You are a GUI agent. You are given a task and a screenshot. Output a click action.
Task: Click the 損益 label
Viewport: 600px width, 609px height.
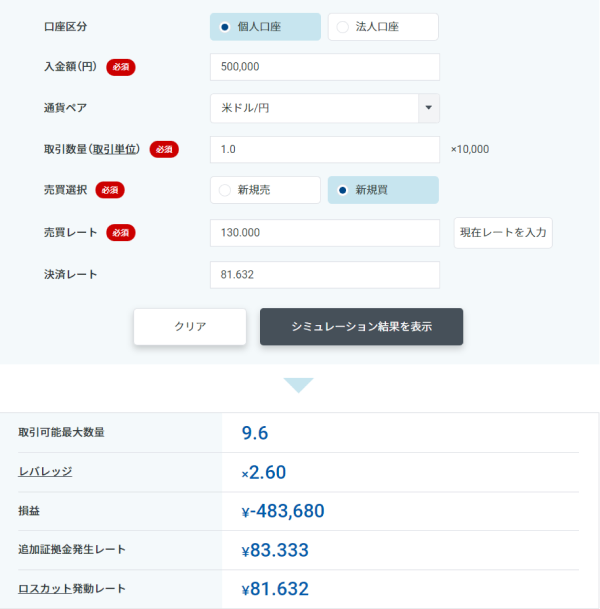(x=29, y=511)
